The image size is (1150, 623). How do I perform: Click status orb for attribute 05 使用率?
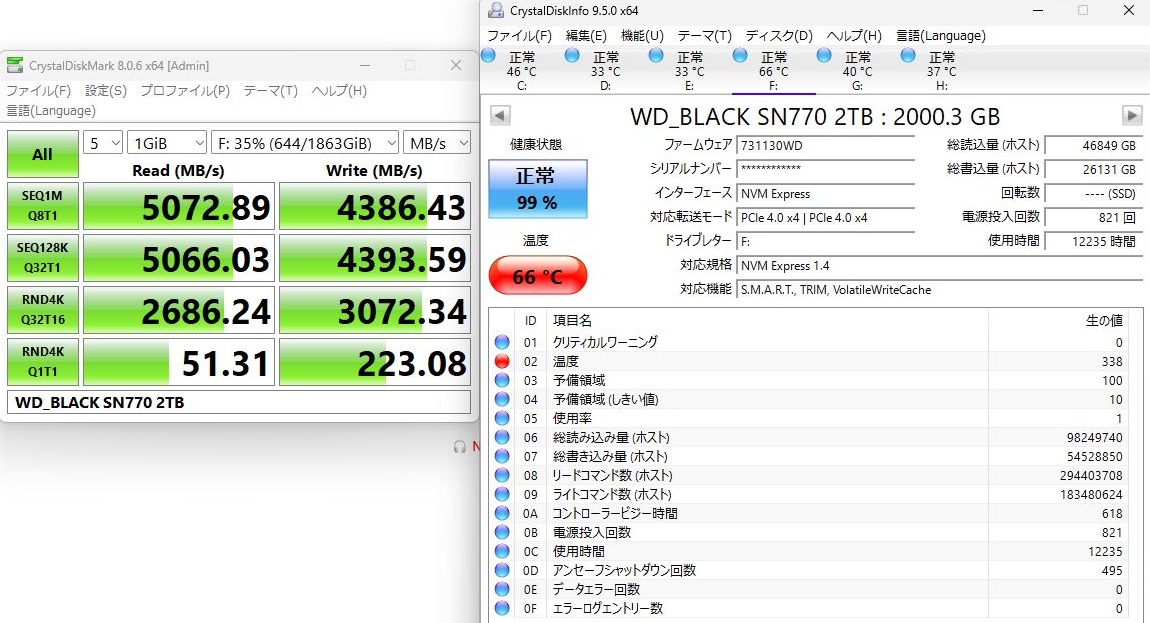[502, 418]
